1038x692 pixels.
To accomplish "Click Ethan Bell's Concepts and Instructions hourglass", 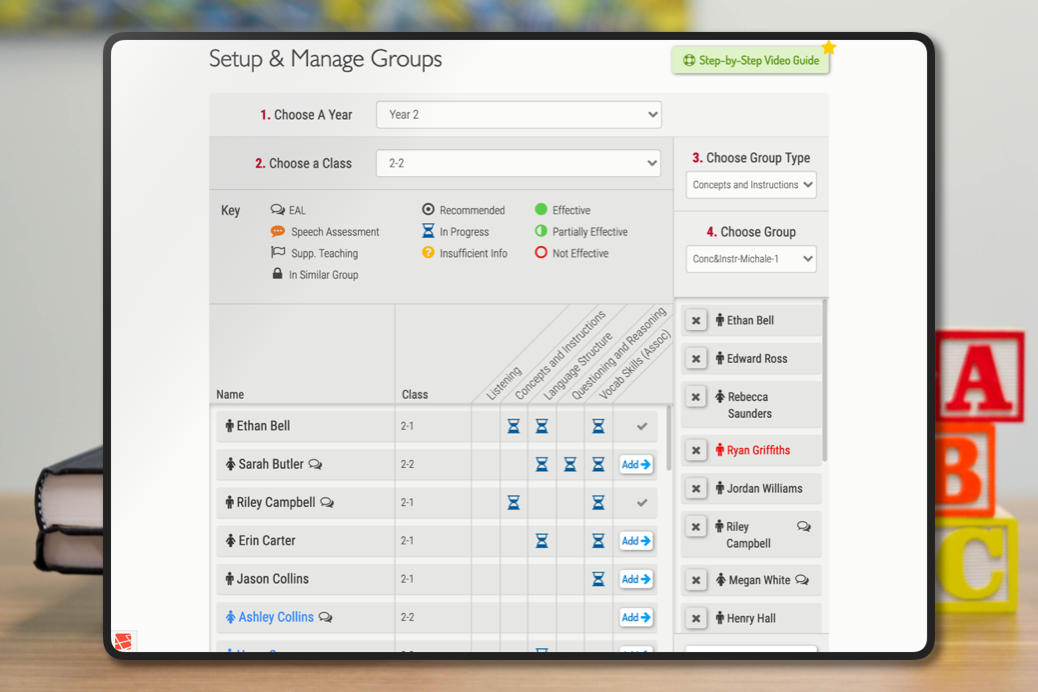I will point(541,427).
